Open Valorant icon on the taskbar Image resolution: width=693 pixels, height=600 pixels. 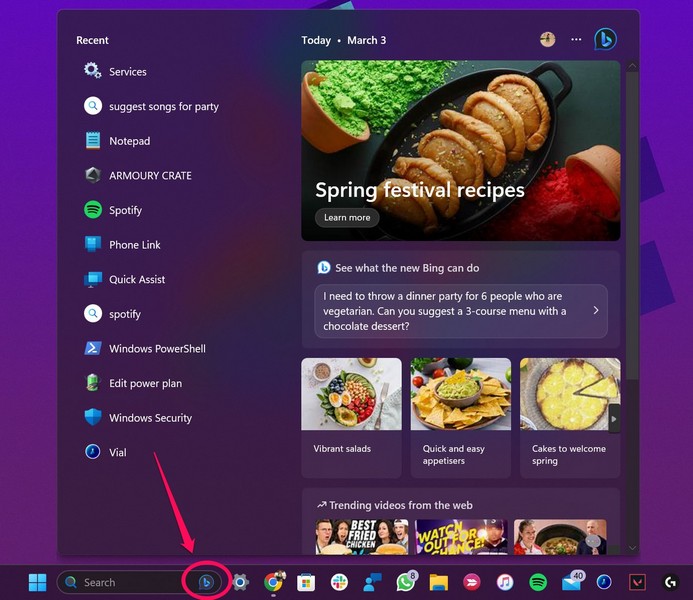(x=637, y=582)
